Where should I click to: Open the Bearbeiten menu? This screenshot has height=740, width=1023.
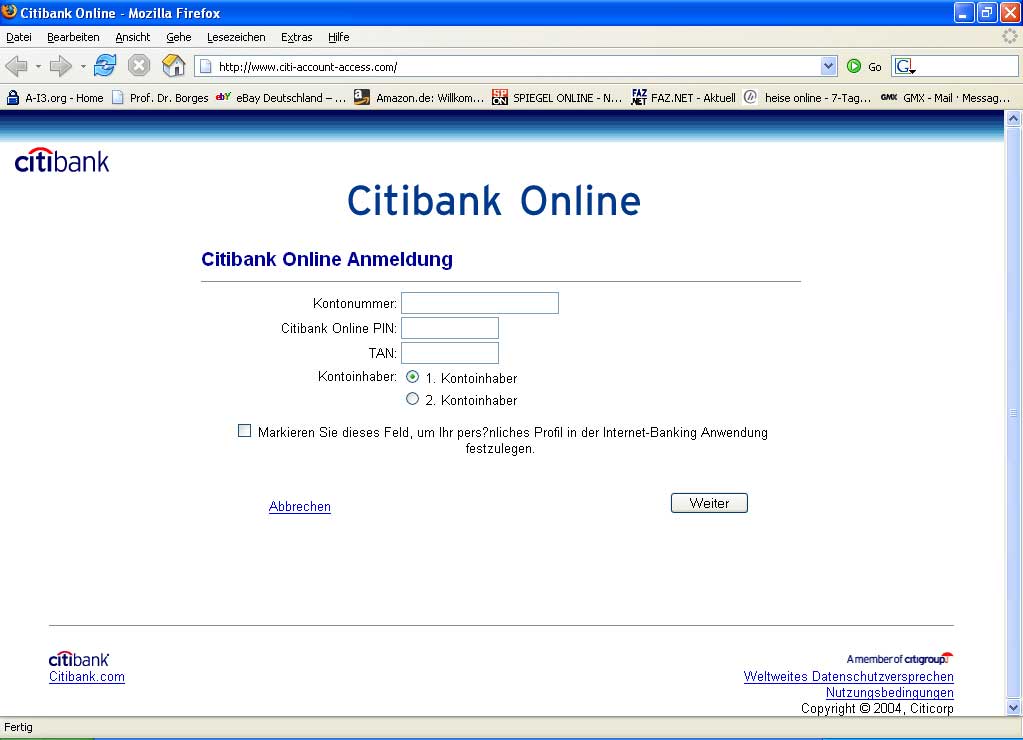click(73, 37)
